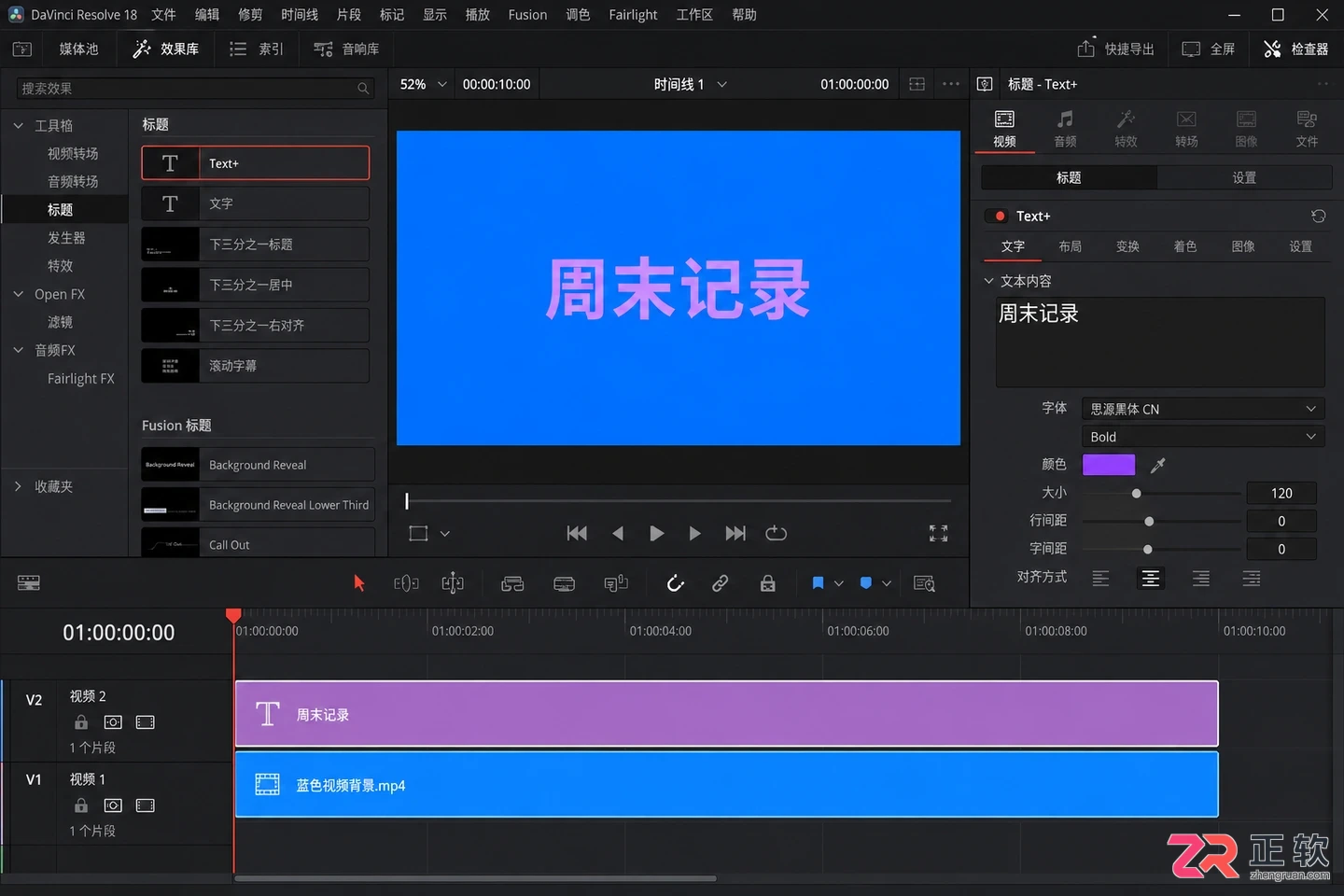1344x896 pixels.
Task: Click the 快捷导出 button
Action: [1116, 49]
